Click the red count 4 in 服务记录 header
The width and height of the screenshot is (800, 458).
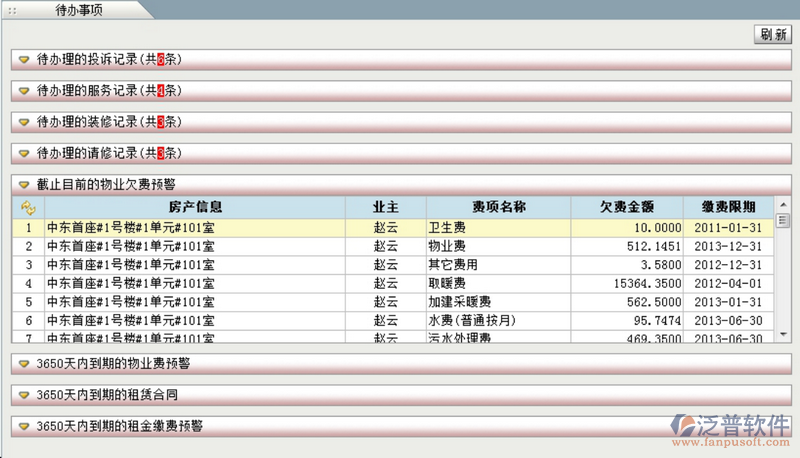point(161,91)
